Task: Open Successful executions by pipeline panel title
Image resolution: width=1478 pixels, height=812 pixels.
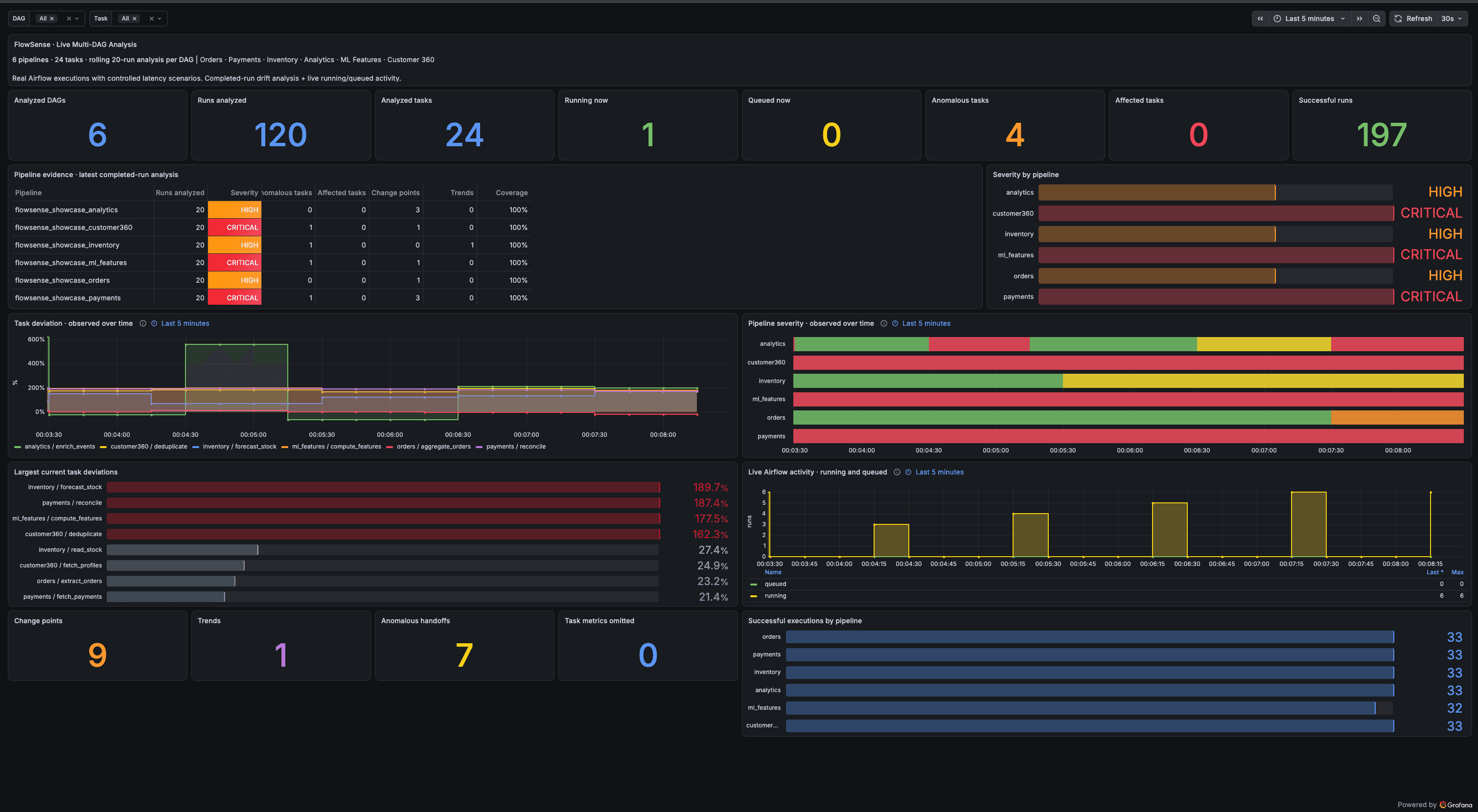Action: [x=805, y=620]
